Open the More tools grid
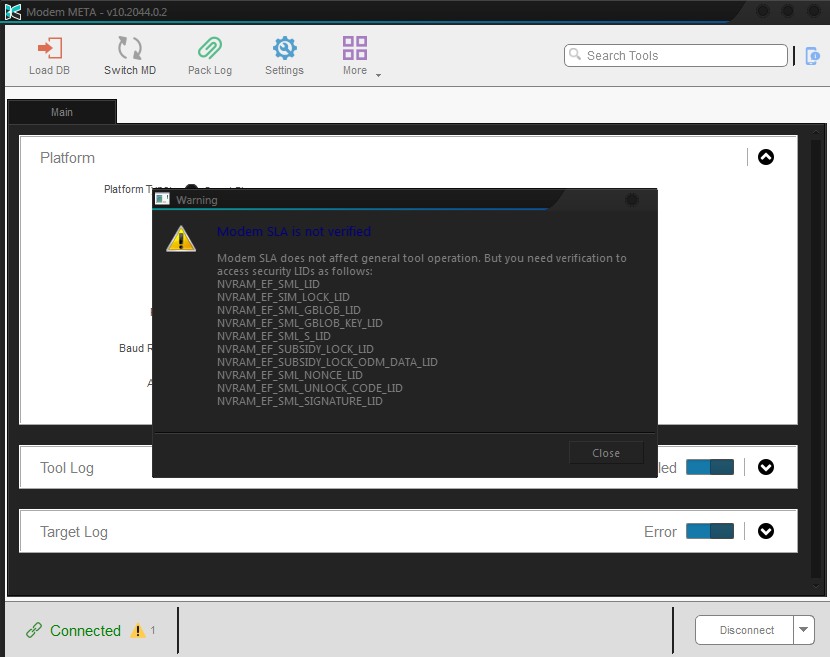This screenshot has height=657, width=830. [x=355, y=48]
